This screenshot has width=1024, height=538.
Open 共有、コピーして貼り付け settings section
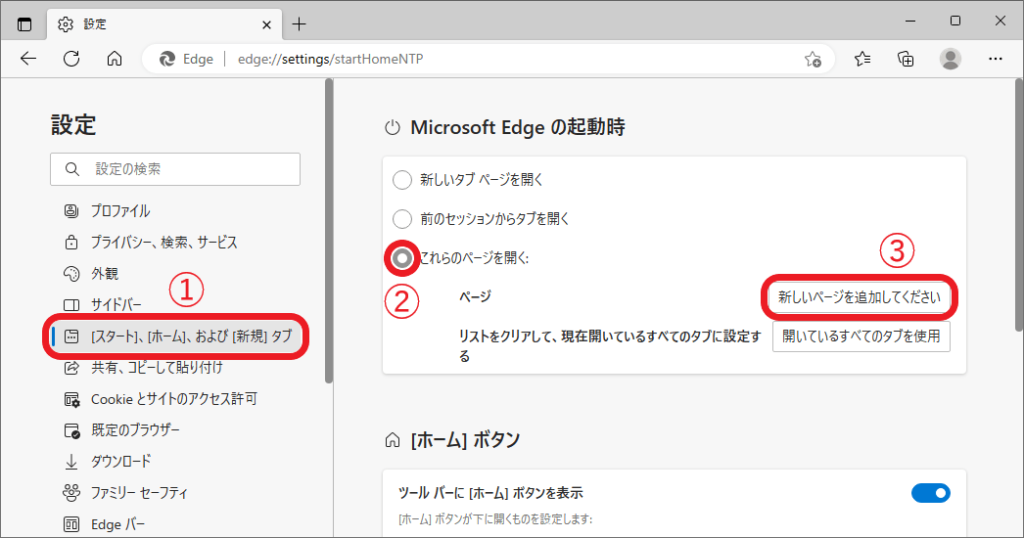[143, 368]
